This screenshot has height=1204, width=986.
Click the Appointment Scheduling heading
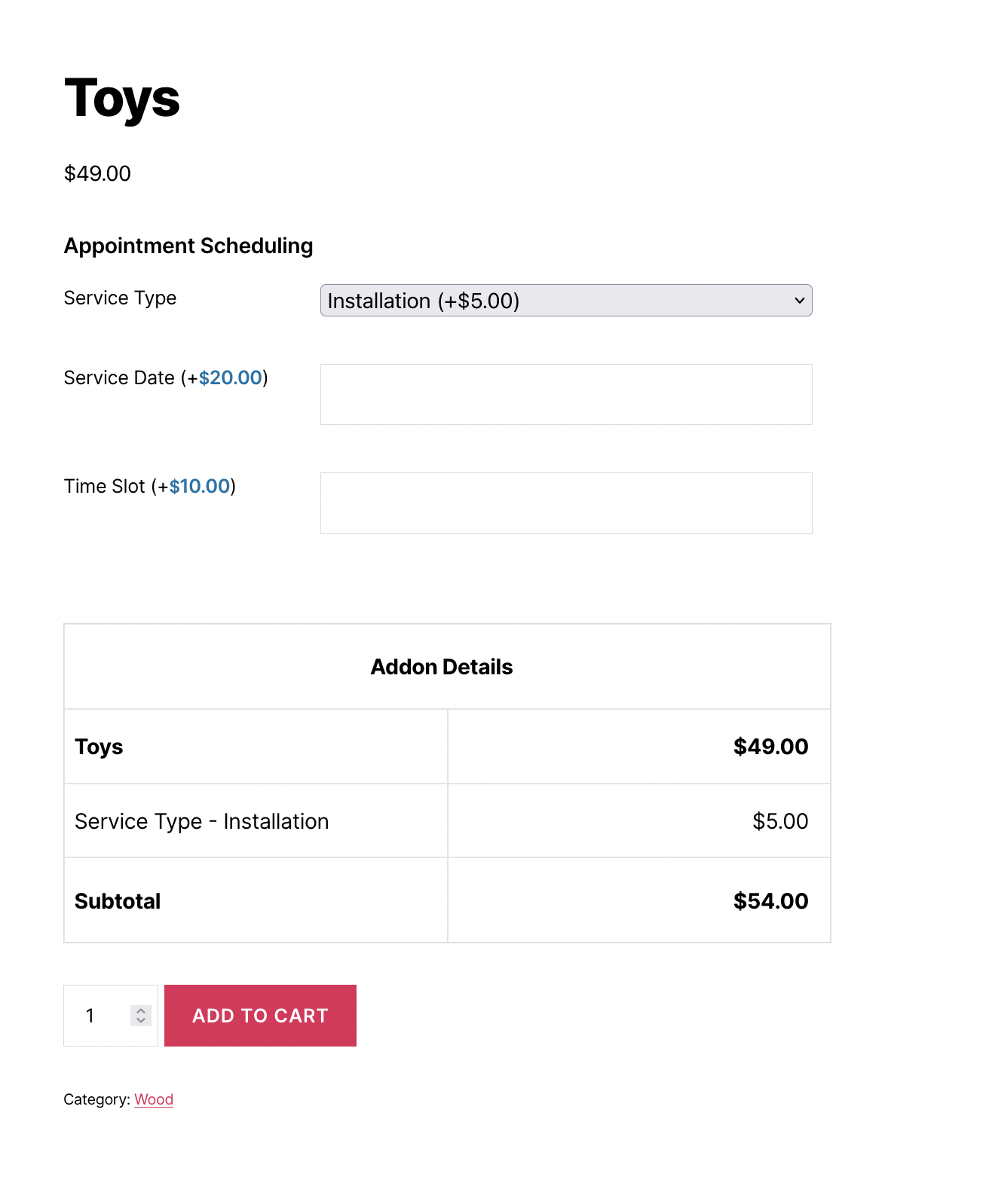188,246
